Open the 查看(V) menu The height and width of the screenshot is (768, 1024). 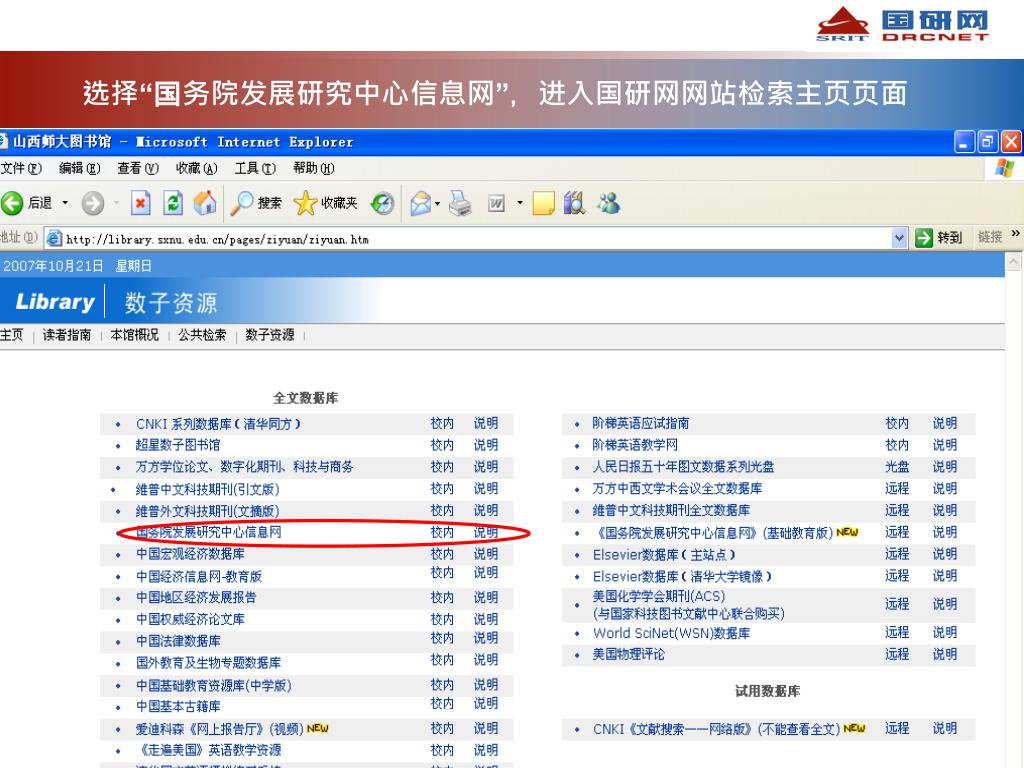click(138, 168)
